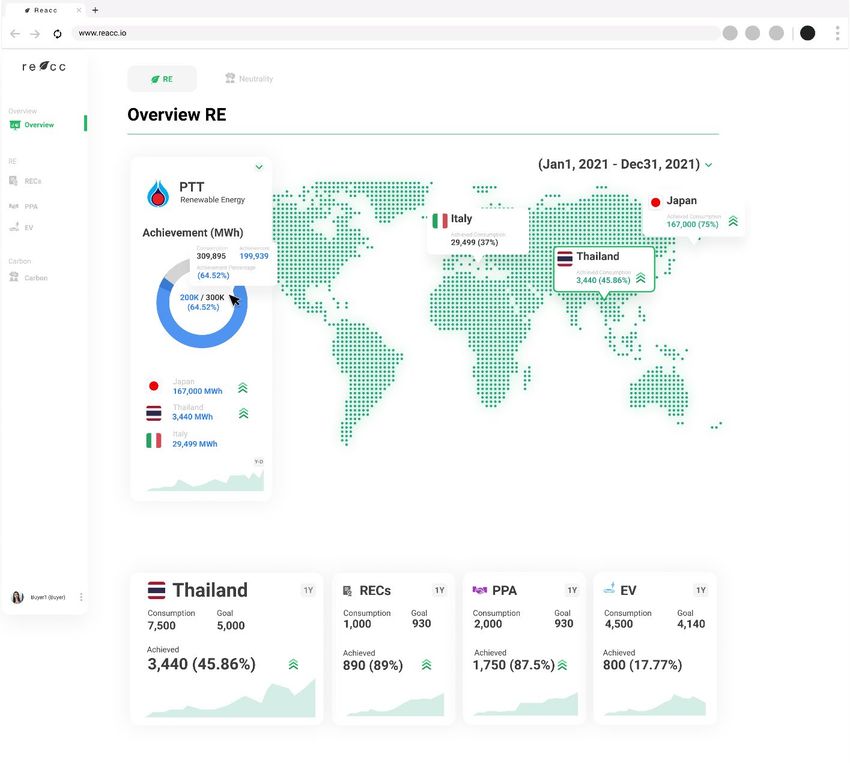Open the browser three-dot menu
Image resolution: width=850 pixels, height=763 pixels.
pos(838,33)
